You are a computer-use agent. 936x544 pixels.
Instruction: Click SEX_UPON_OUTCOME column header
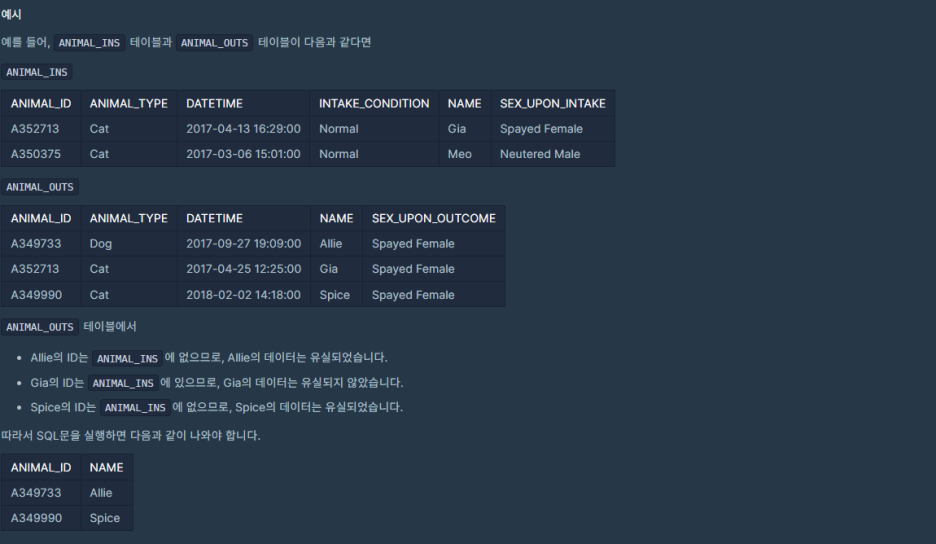(433, 219)
